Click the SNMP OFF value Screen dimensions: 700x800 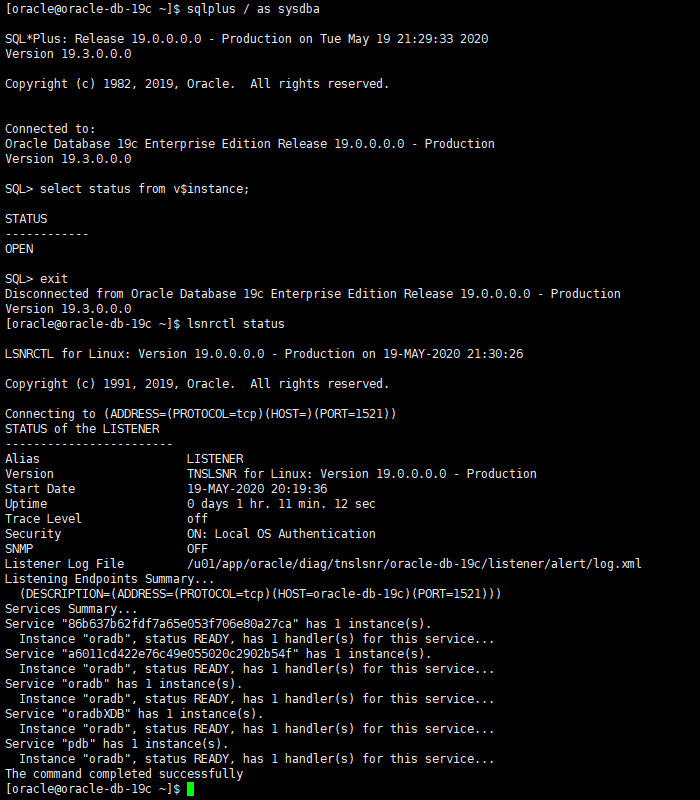pyautogui.click(x=197, y=549)
